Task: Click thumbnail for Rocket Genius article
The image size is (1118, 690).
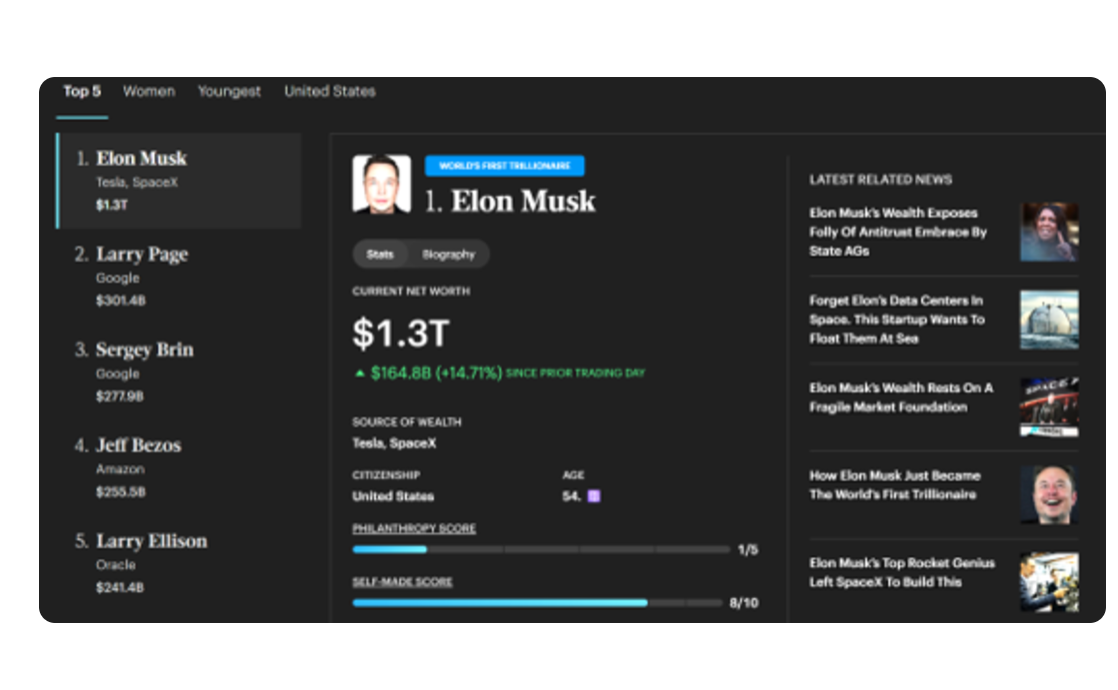Action: click(1049, 582)
